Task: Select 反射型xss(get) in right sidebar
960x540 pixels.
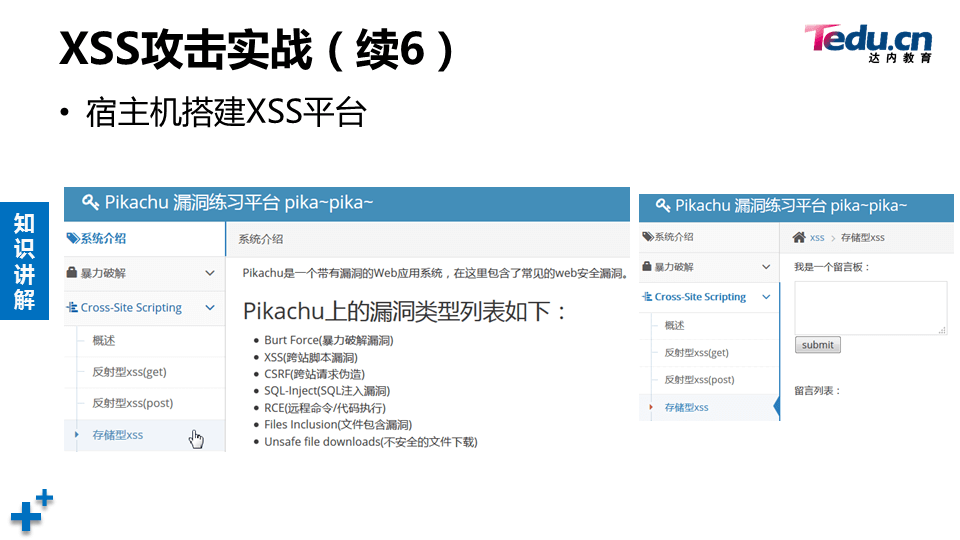Action: 697,353
